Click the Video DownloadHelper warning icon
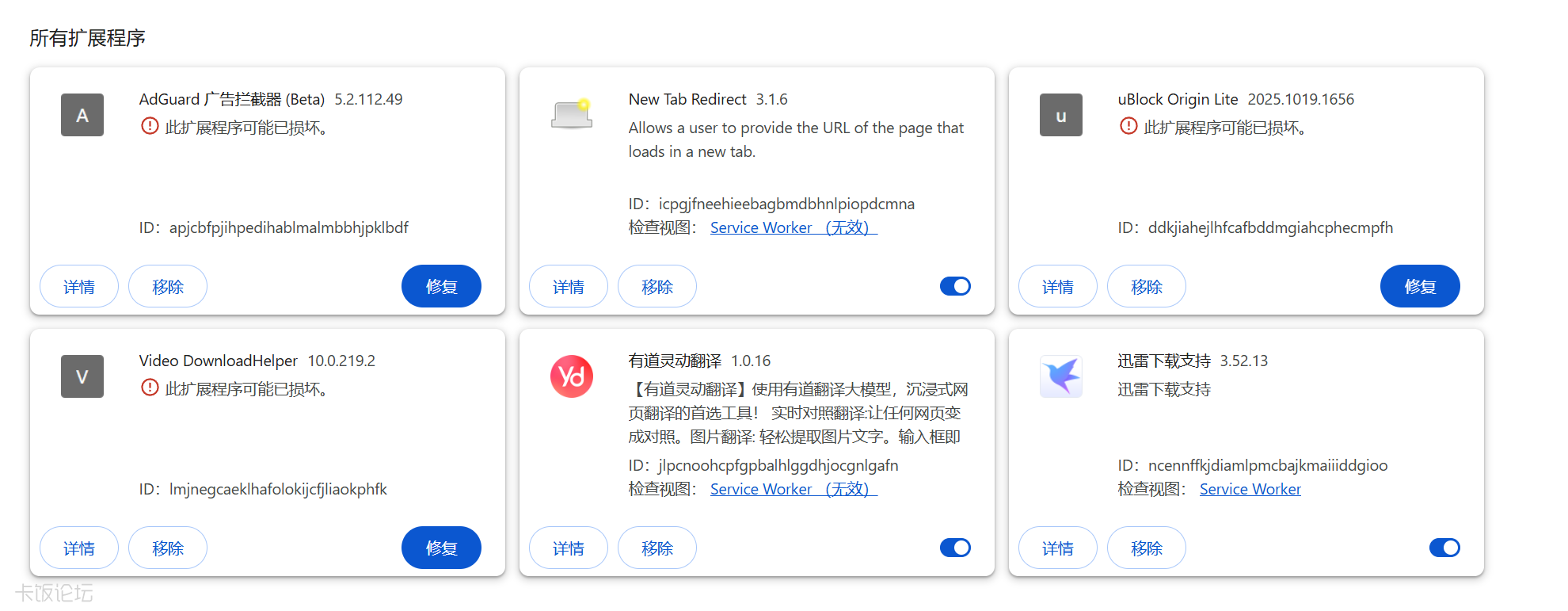The image size is (1568, 611). [x=150, y=388]
